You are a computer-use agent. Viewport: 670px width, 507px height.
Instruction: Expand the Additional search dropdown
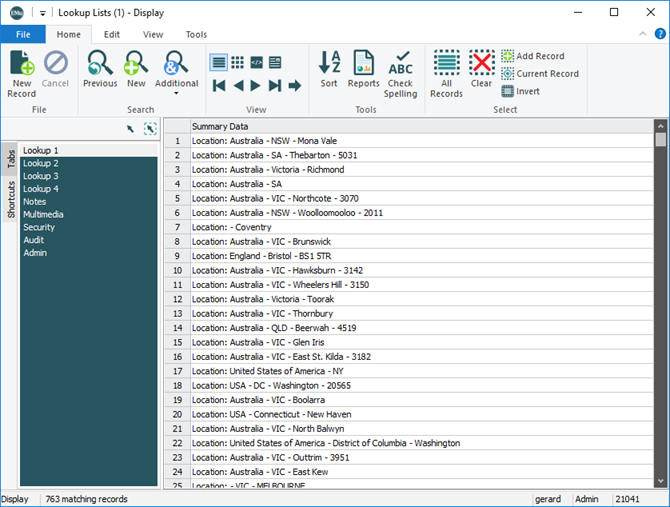(176, 93)
